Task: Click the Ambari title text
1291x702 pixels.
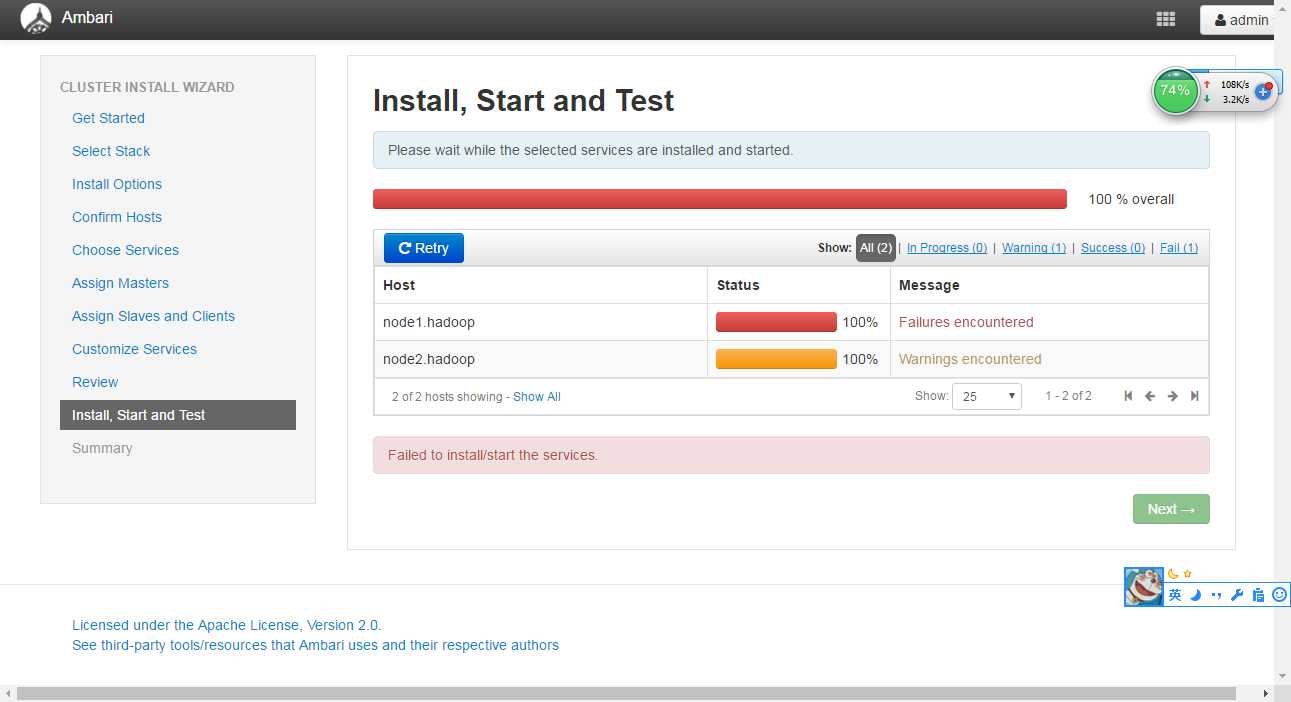Action: coord(87,18)
